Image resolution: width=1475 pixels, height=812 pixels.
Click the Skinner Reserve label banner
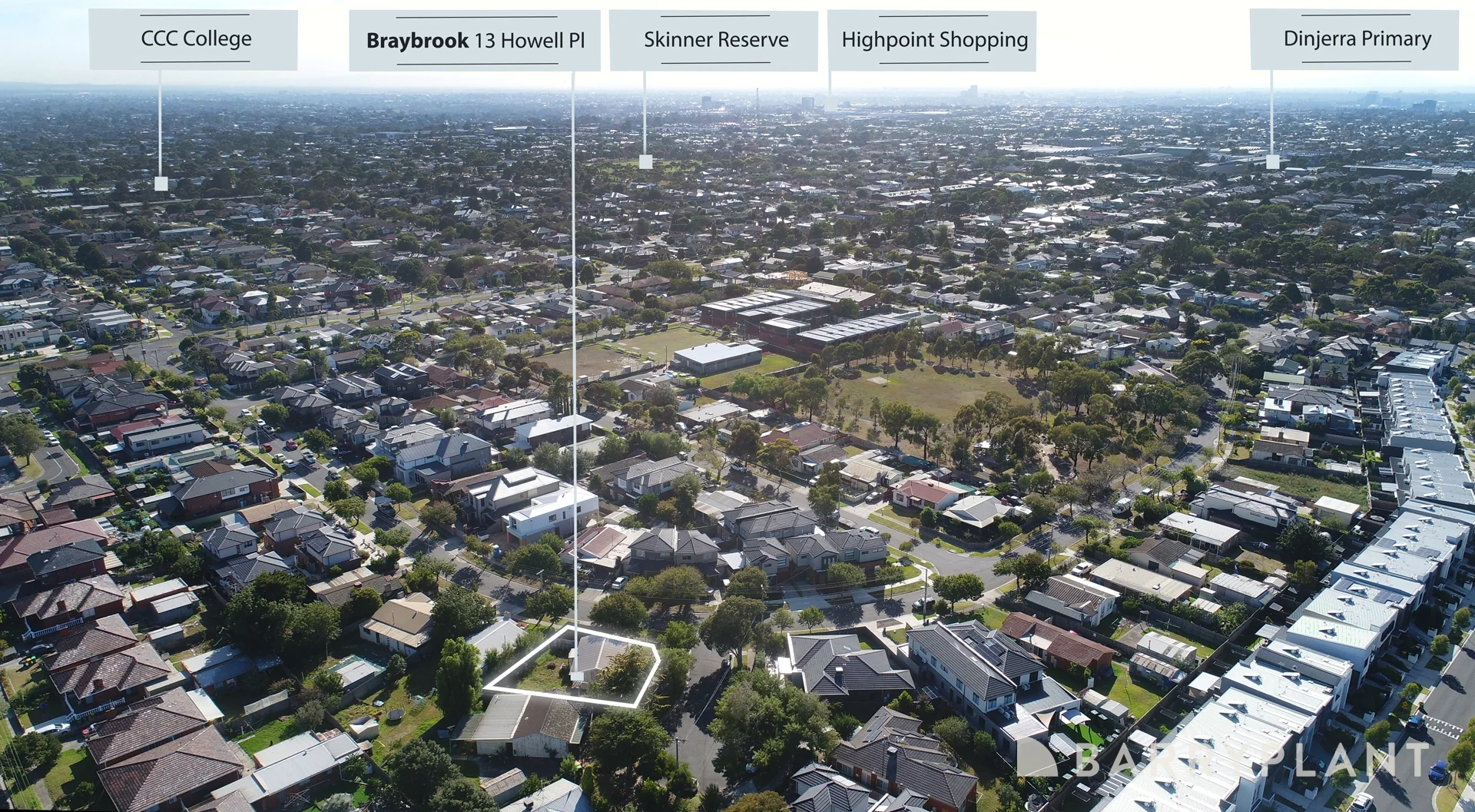(x=713, y=39)
